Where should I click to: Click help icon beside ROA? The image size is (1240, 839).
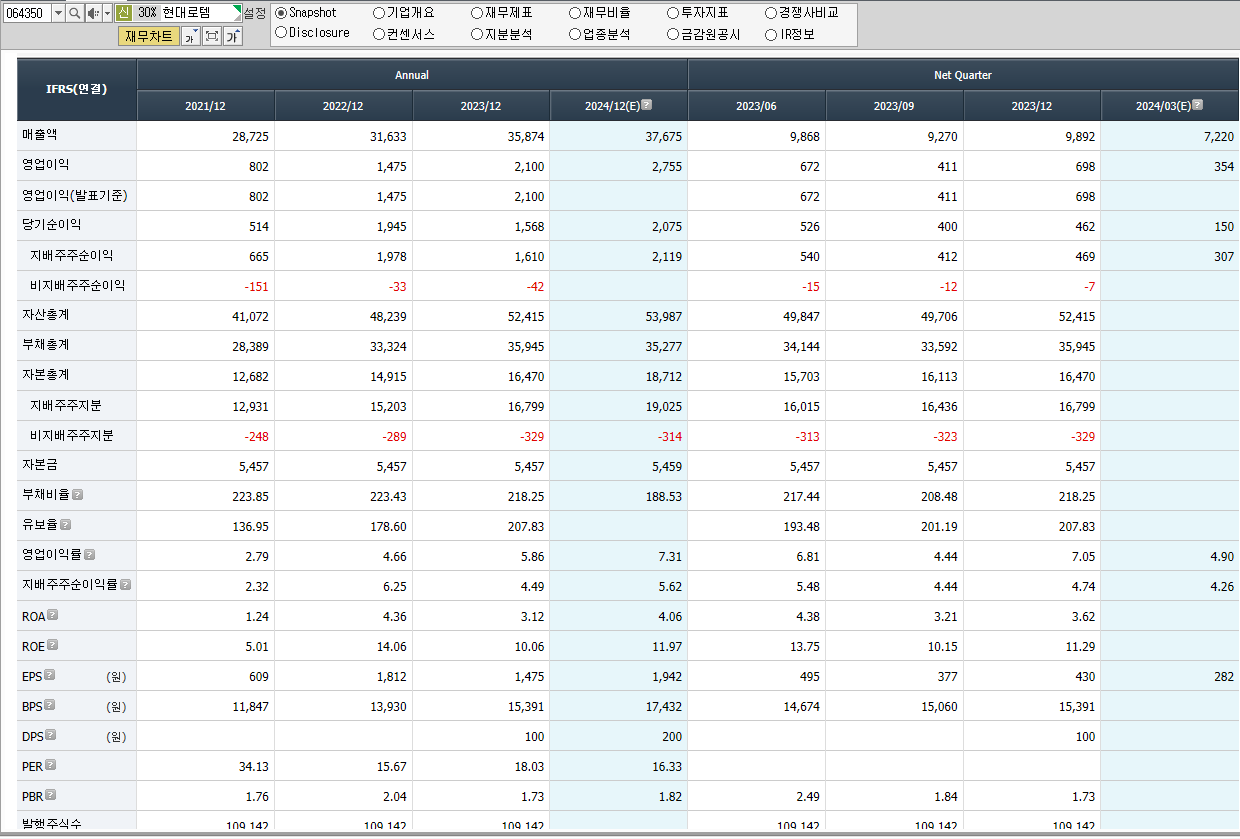[x=53, y=615]
